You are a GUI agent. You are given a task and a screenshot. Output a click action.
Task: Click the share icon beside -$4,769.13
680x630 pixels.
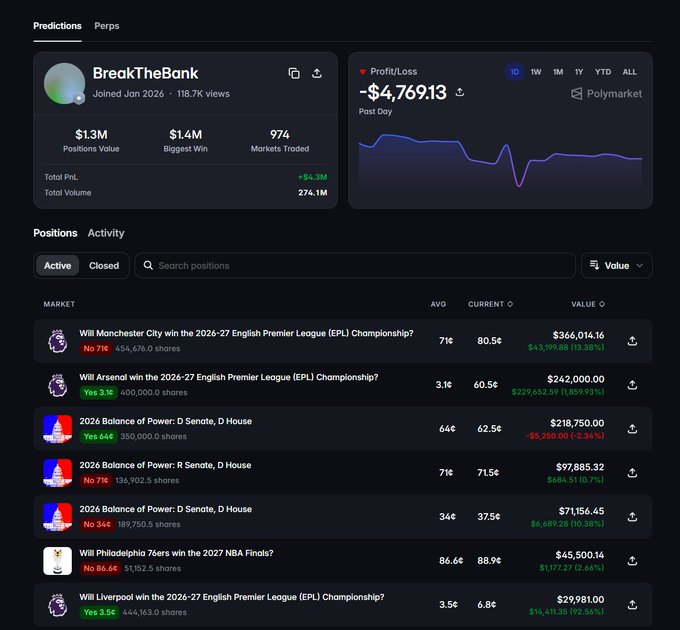460,92
